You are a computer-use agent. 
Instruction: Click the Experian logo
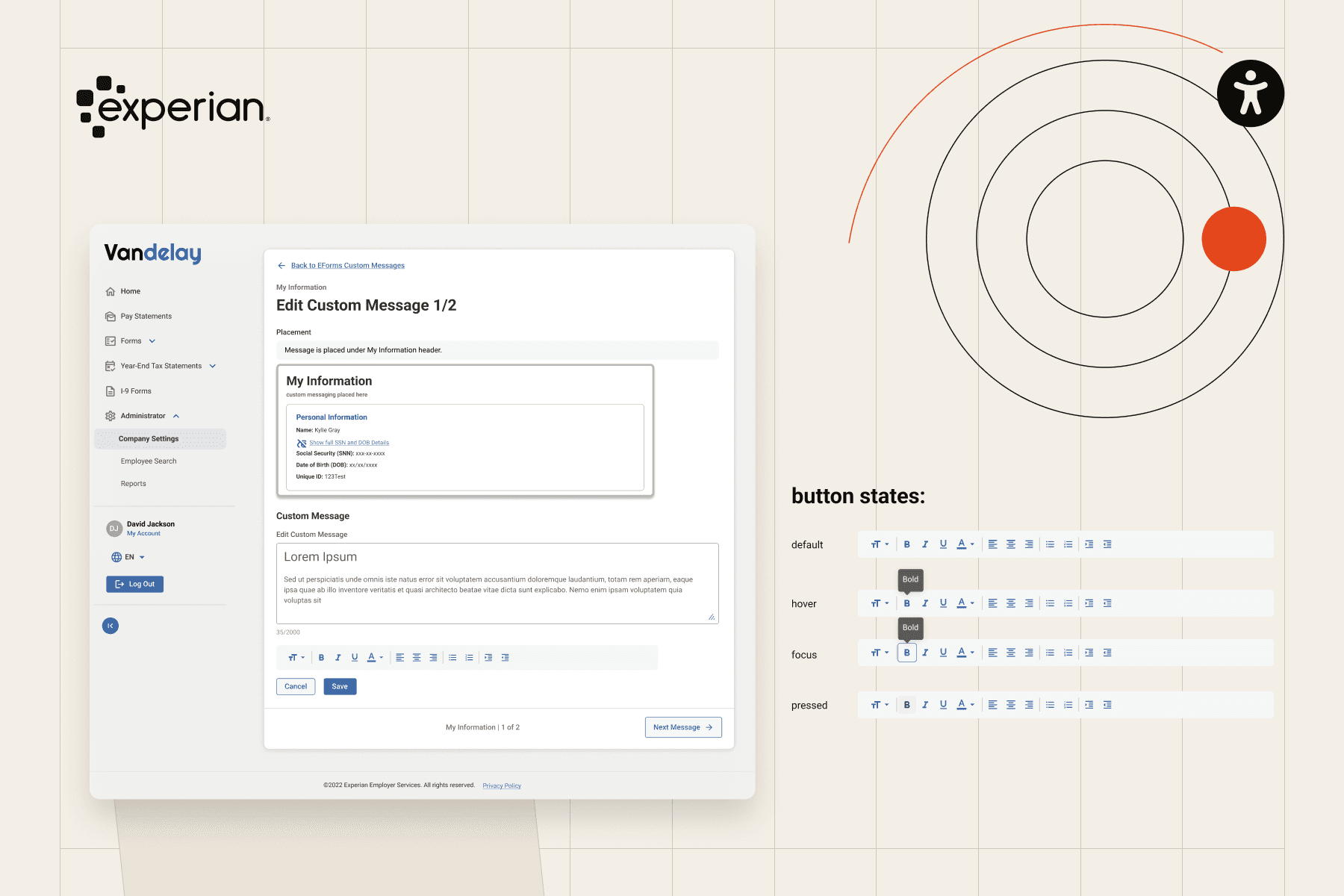coord(172,107)
